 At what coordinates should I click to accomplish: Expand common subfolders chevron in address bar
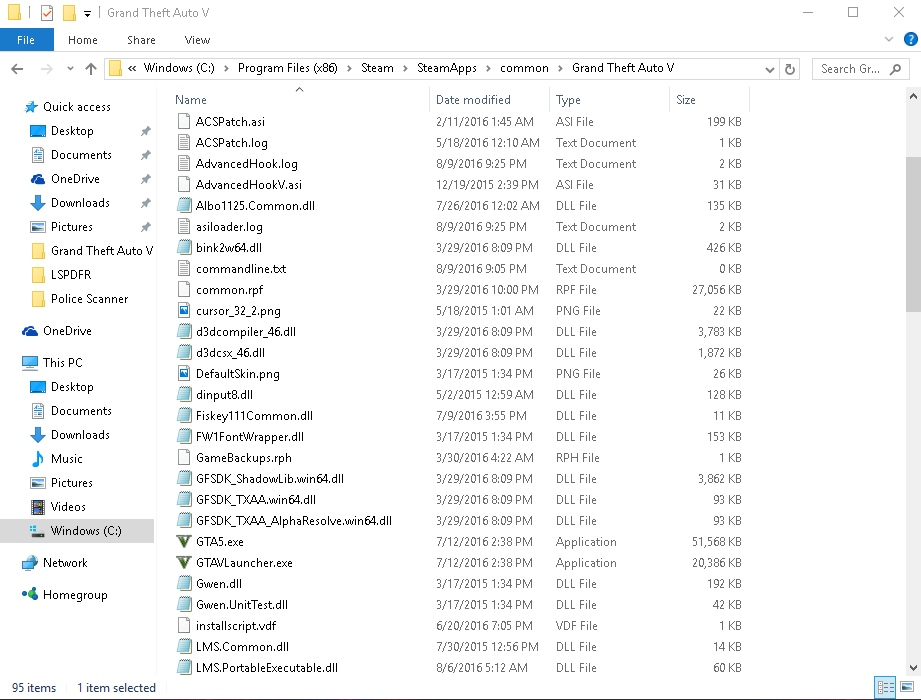560,69
